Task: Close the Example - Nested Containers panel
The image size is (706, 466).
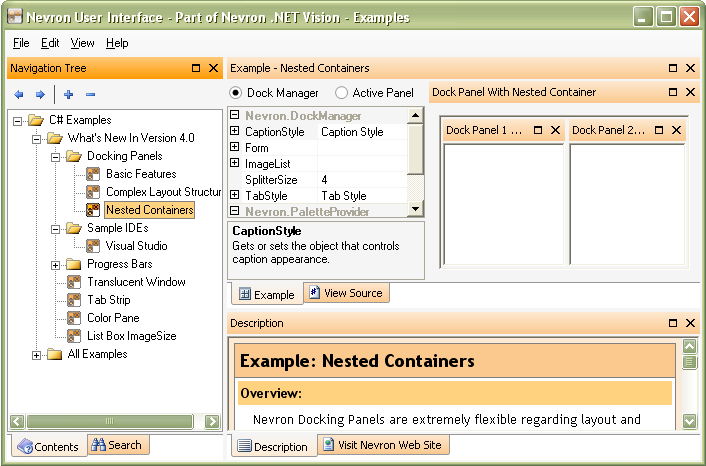Action: [690, 68]
